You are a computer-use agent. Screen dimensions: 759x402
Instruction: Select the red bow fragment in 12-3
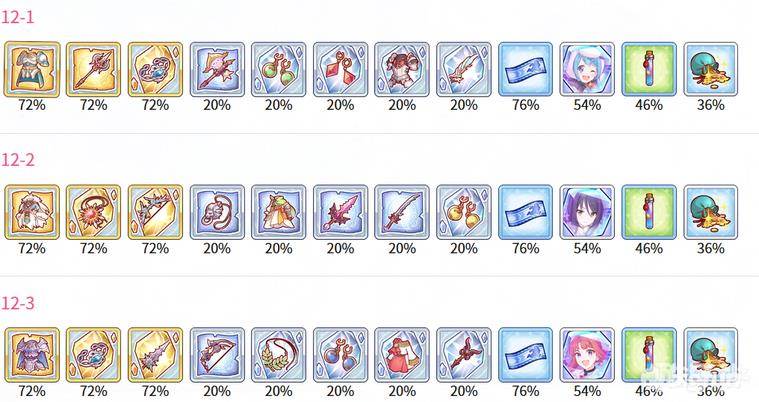217,355
